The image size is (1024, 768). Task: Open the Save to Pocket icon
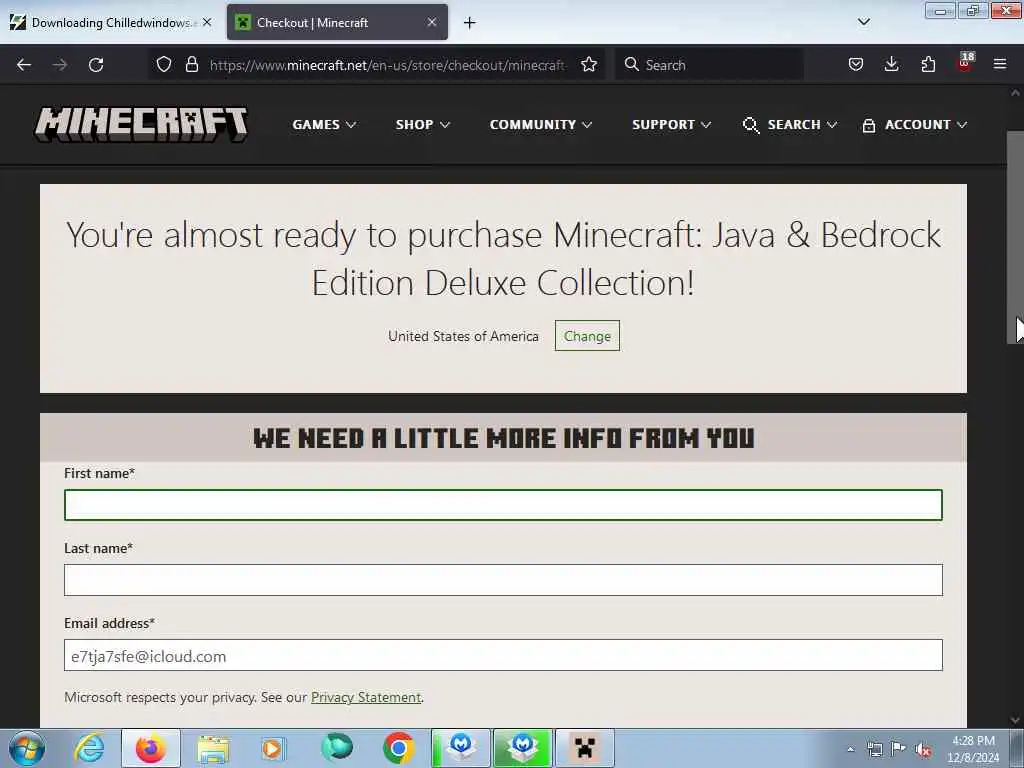pyautogui.click(x=856, y=64)
